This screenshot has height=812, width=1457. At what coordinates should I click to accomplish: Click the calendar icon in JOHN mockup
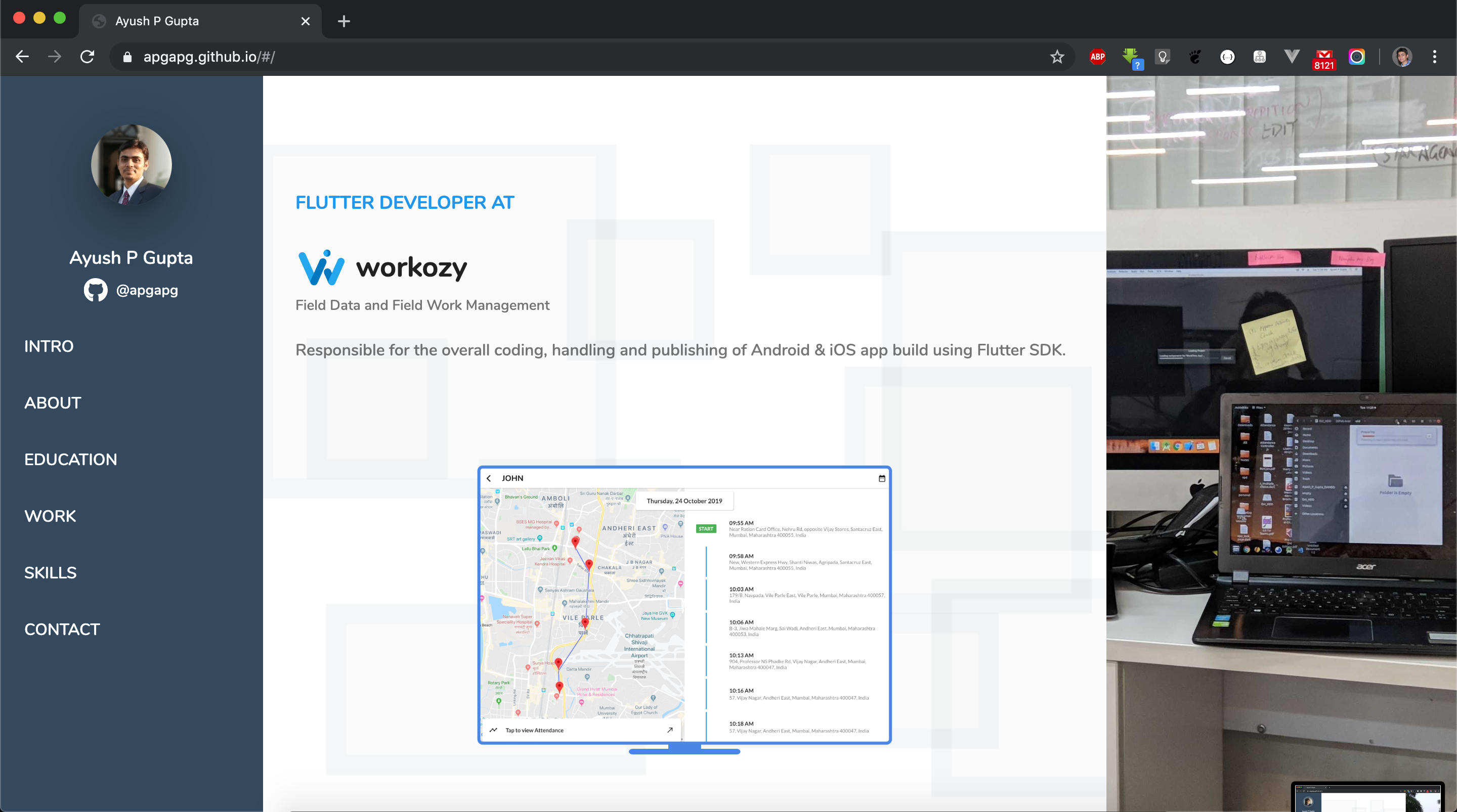[x=881, y=478]
